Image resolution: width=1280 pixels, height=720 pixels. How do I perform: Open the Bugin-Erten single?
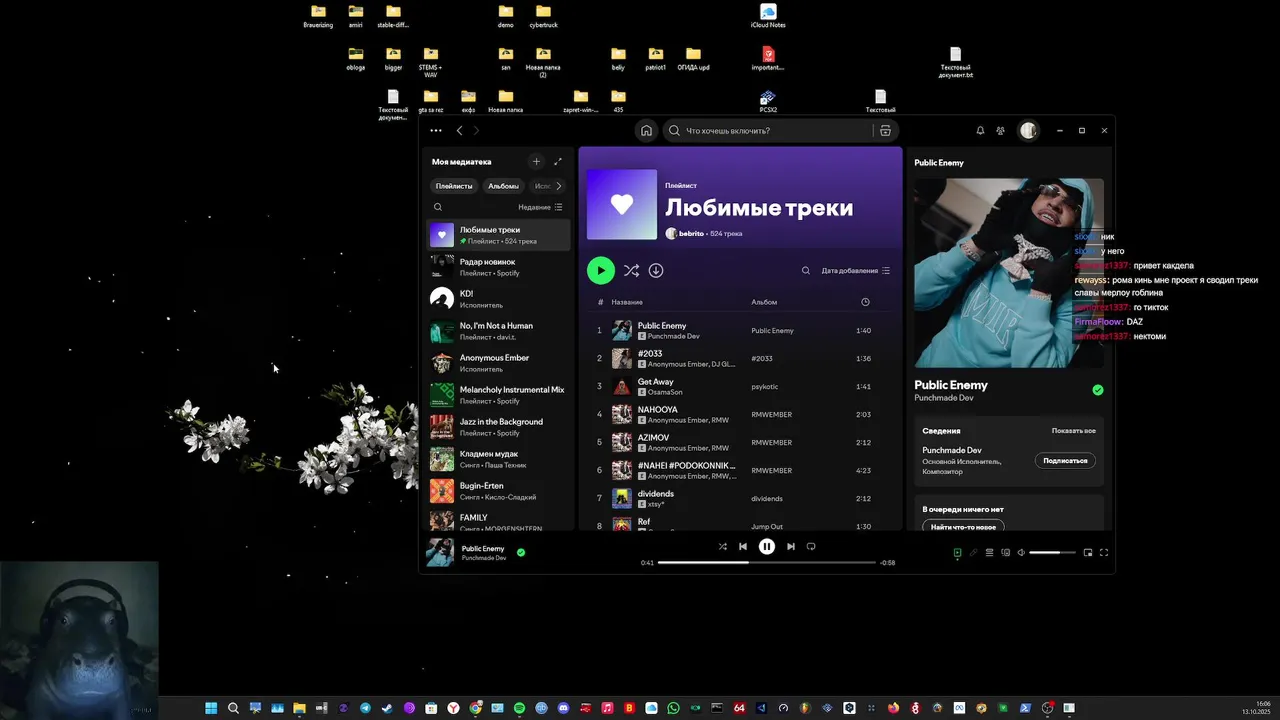(x=499, y=491)
